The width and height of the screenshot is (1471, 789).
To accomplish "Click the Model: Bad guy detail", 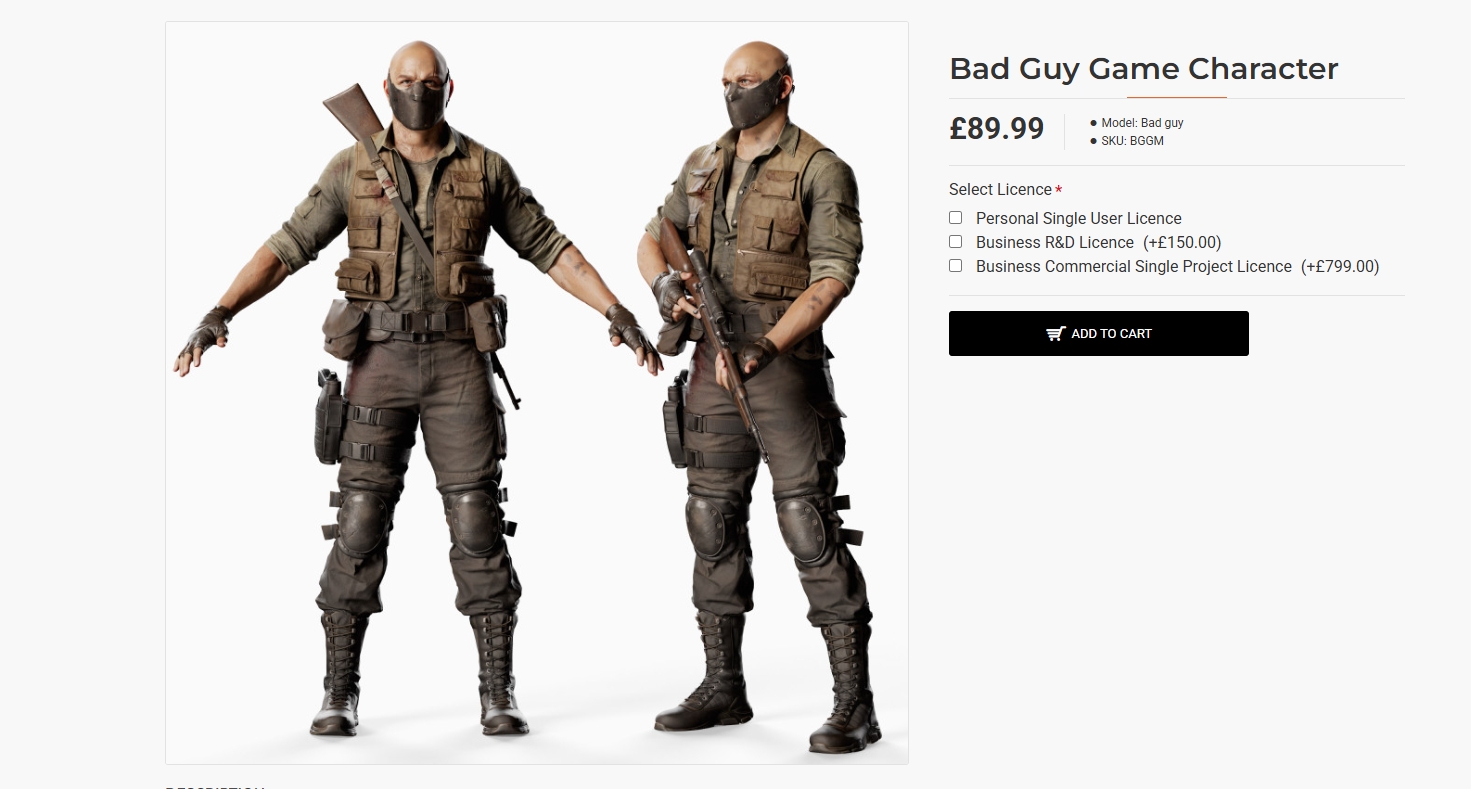I will [1142, 123].
